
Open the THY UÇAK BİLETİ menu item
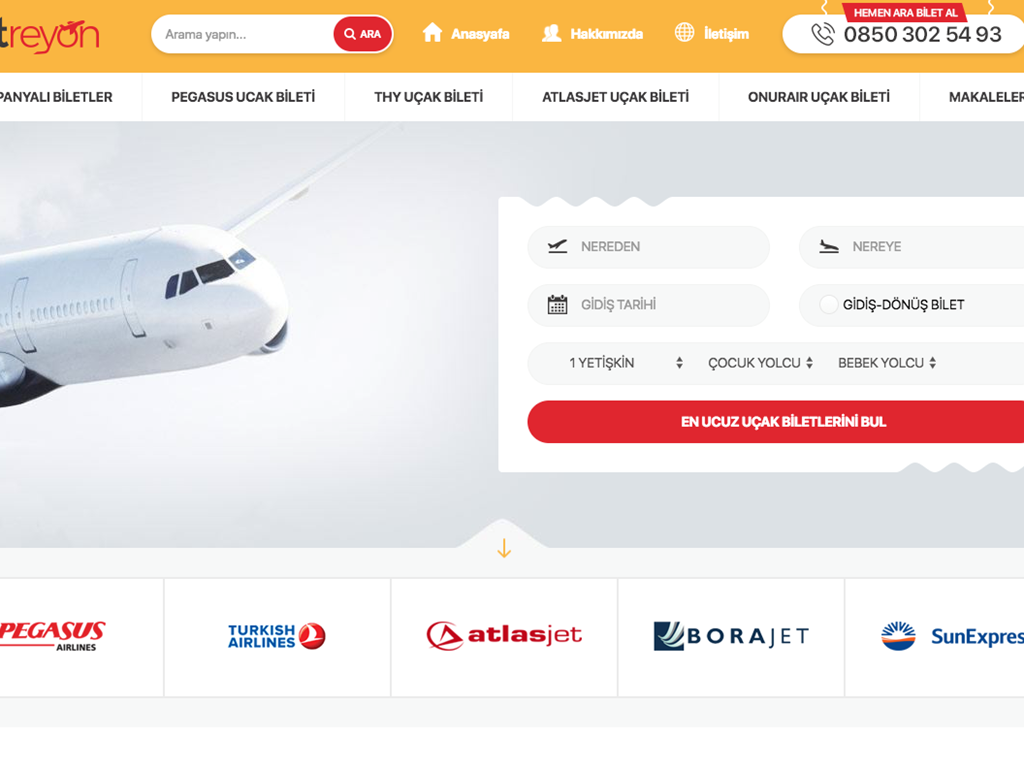pos(428,97)
